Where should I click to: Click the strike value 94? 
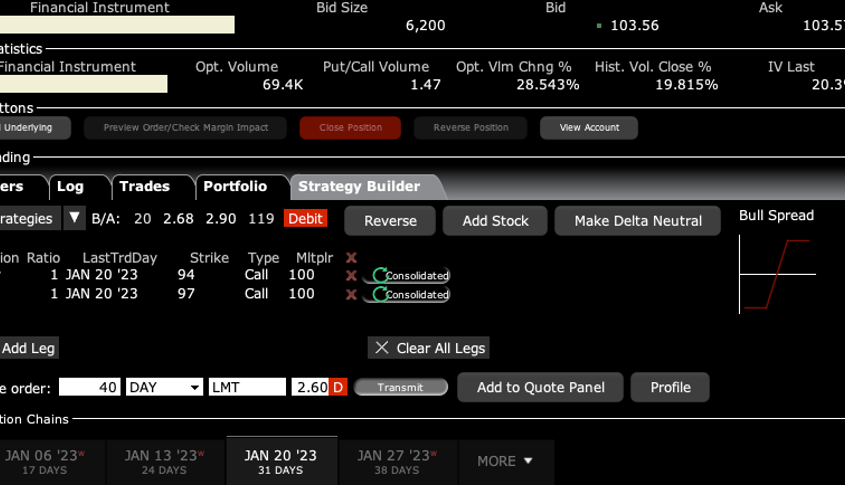pos(186,275)
